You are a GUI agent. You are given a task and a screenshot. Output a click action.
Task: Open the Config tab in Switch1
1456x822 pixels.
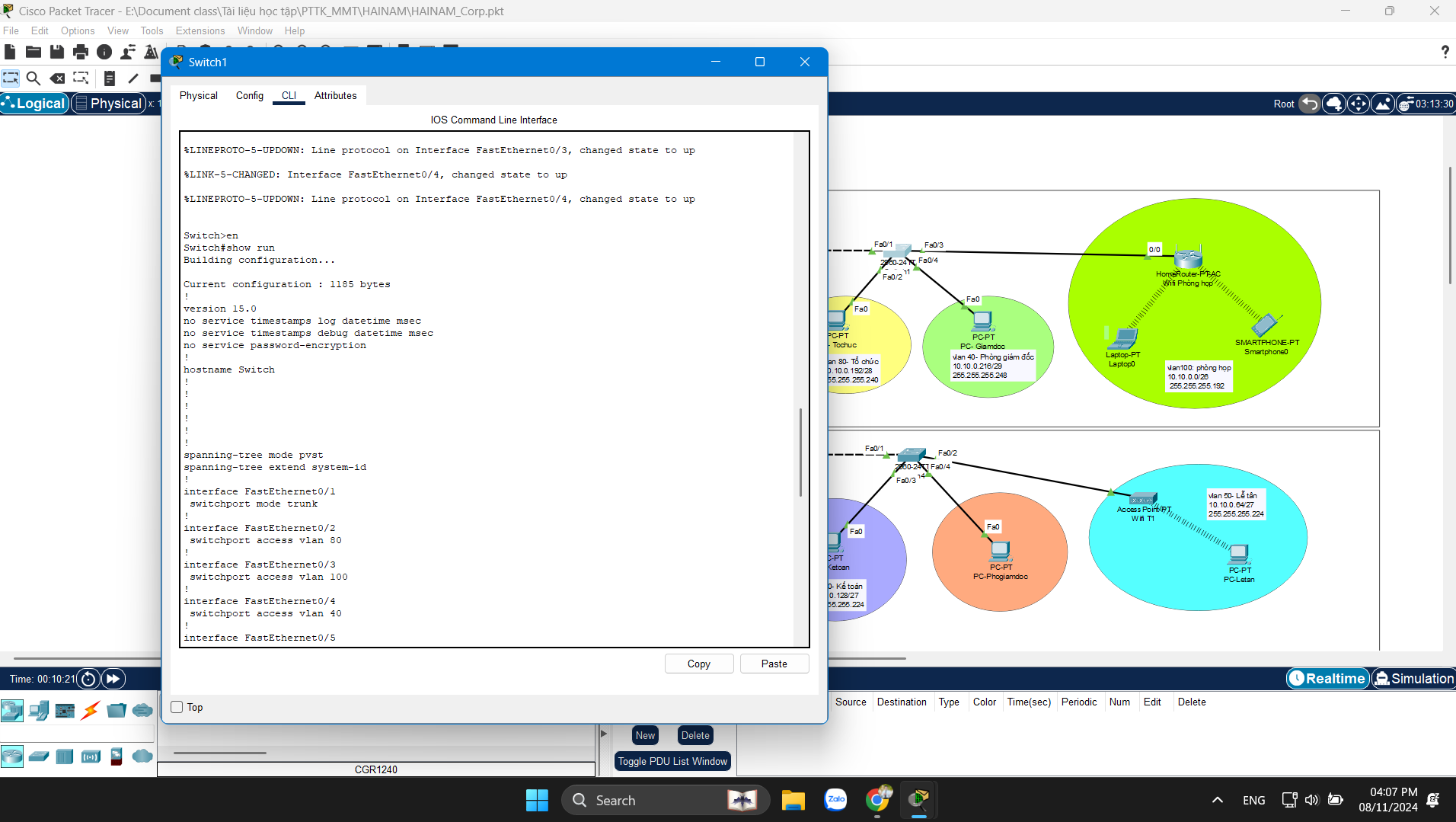[x=250, y=95]
